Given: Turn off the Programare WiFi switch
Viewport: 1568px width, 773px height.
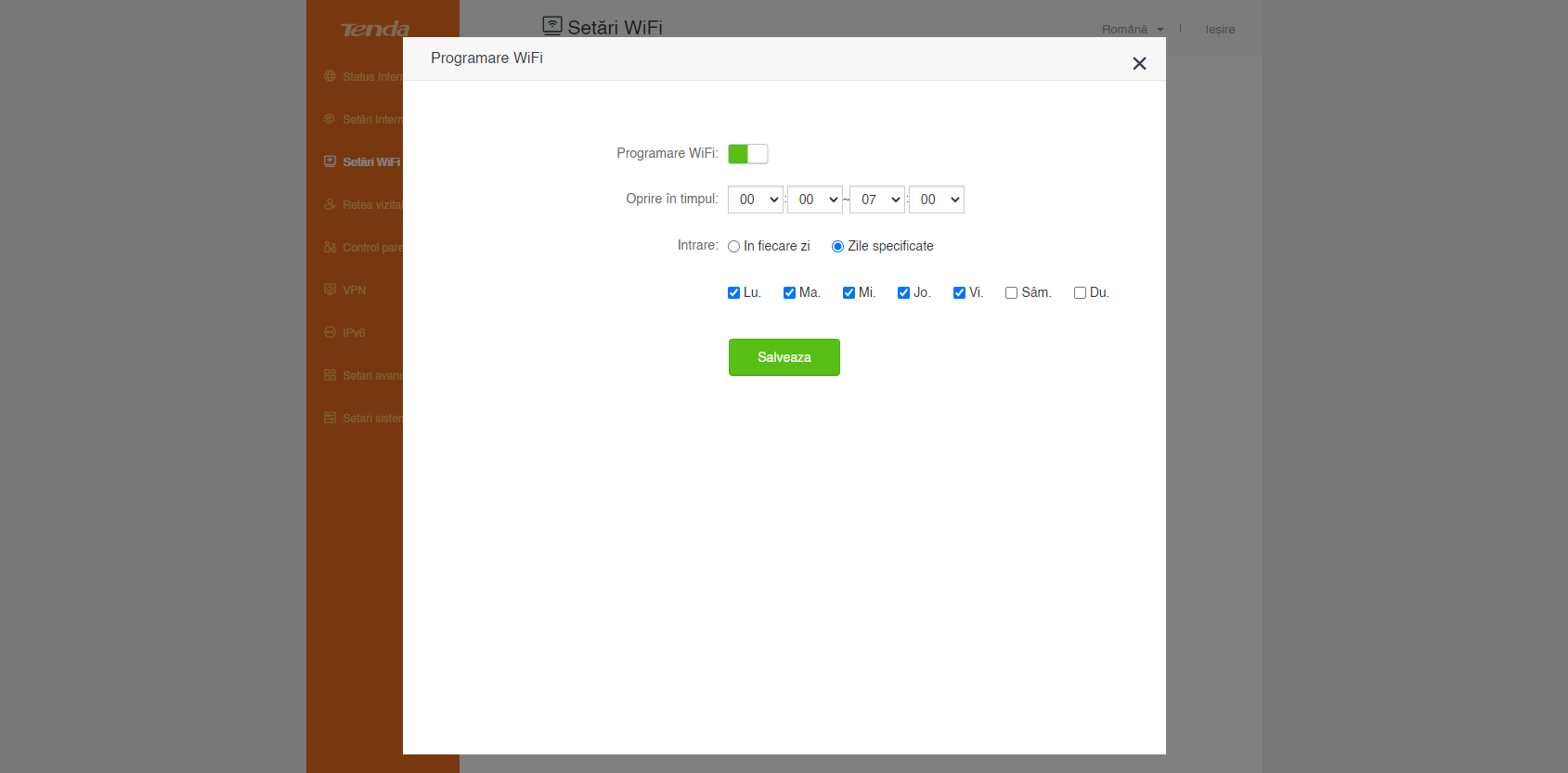Looking at the screenshot, I should pos(747,154).
